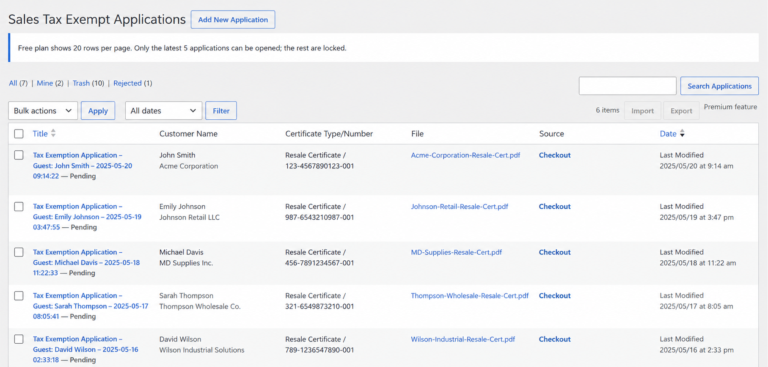The image size is (768, 367).
Task: Show All applications filter
Action: coord(13,83)
